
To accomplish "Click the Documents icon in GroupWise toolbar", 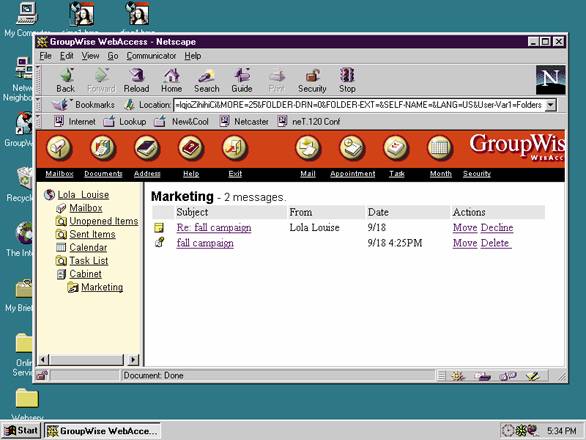I will [103, 148].
